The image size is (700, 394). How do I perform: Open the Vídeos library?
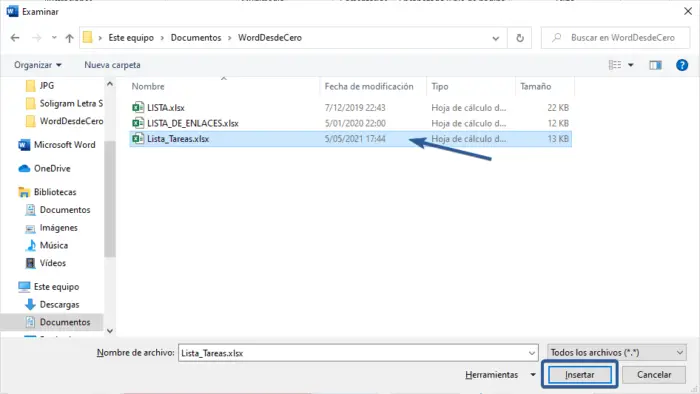[x=46, y=263]
